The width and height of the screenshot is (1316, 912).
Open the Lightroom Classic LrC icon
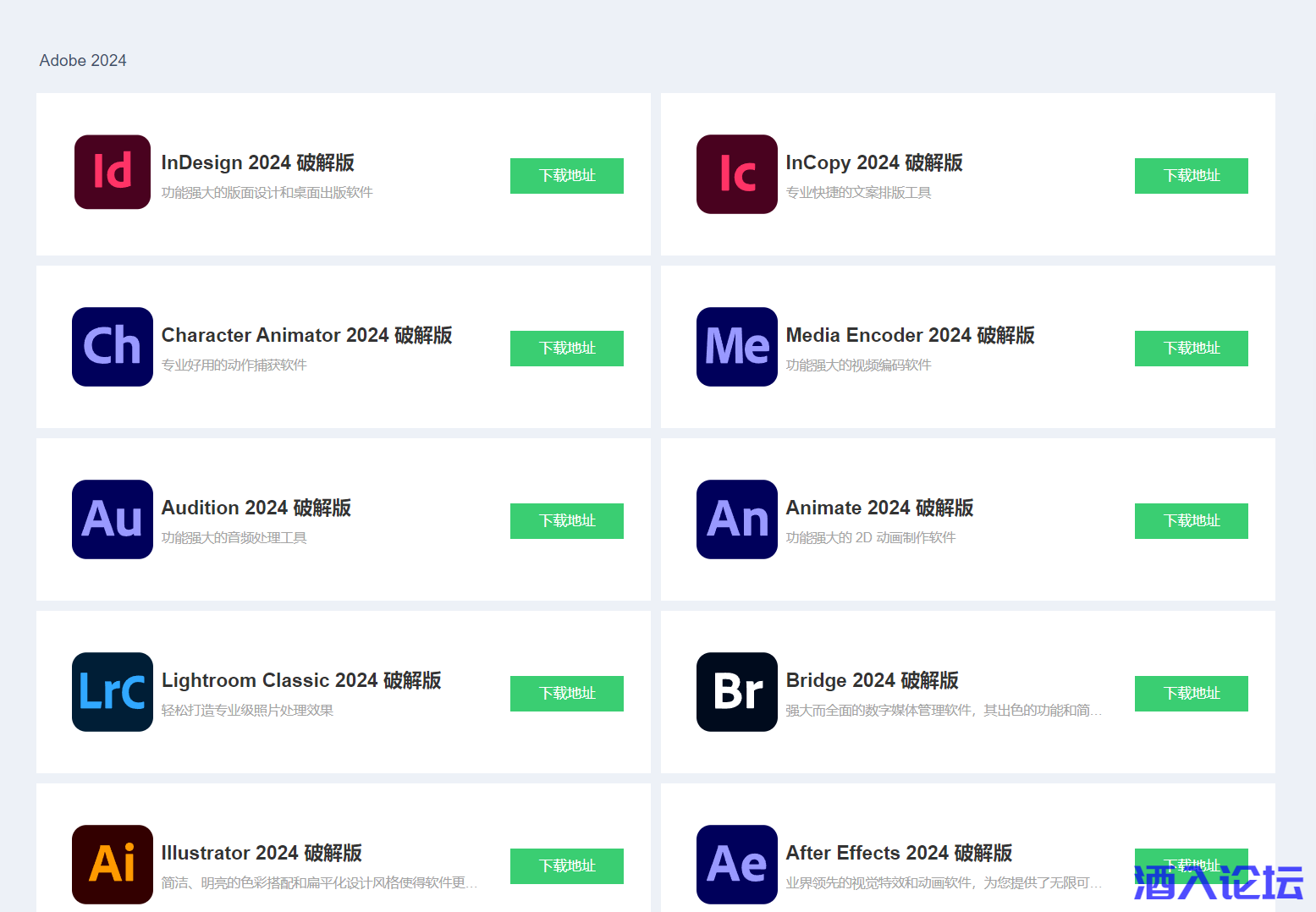click(113, 692)
